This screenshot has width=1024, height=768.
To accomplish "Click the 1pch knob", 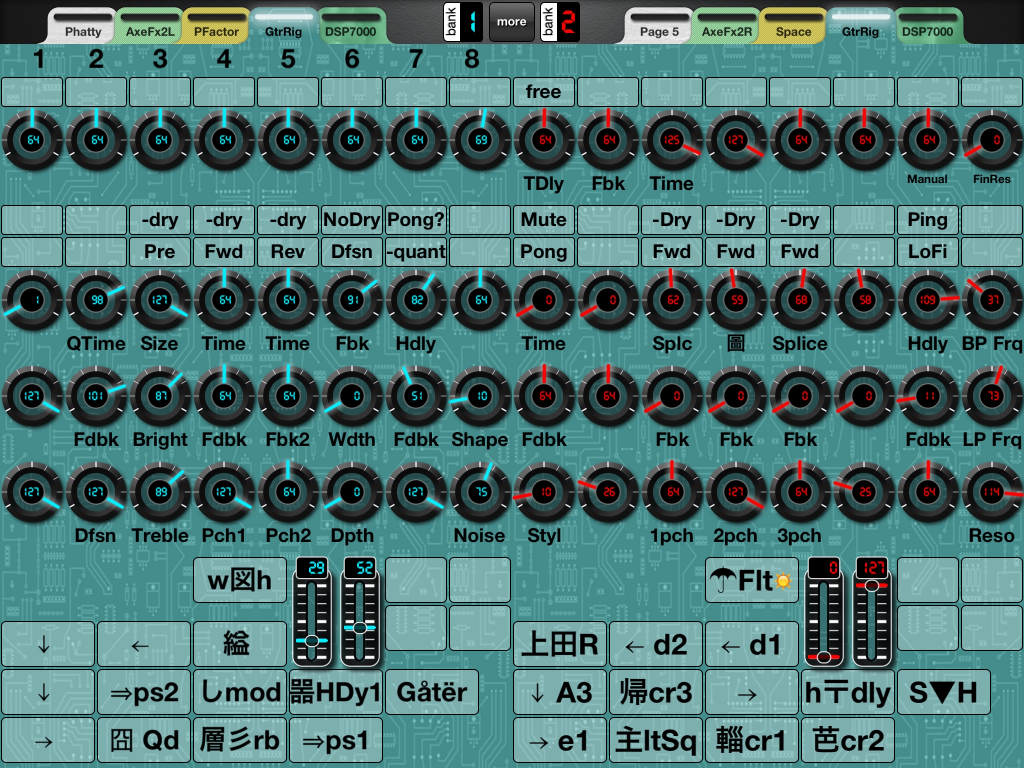I will pos(672,492).
